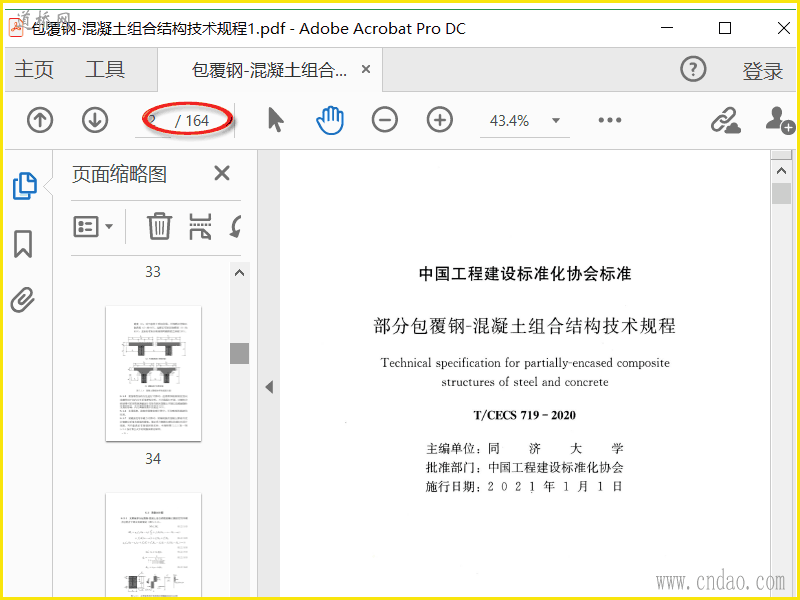Image resolution: width=800 pixels, height=600 pixels.
Task: Click the line starting with 批准部门
Action: pos(524,467)
